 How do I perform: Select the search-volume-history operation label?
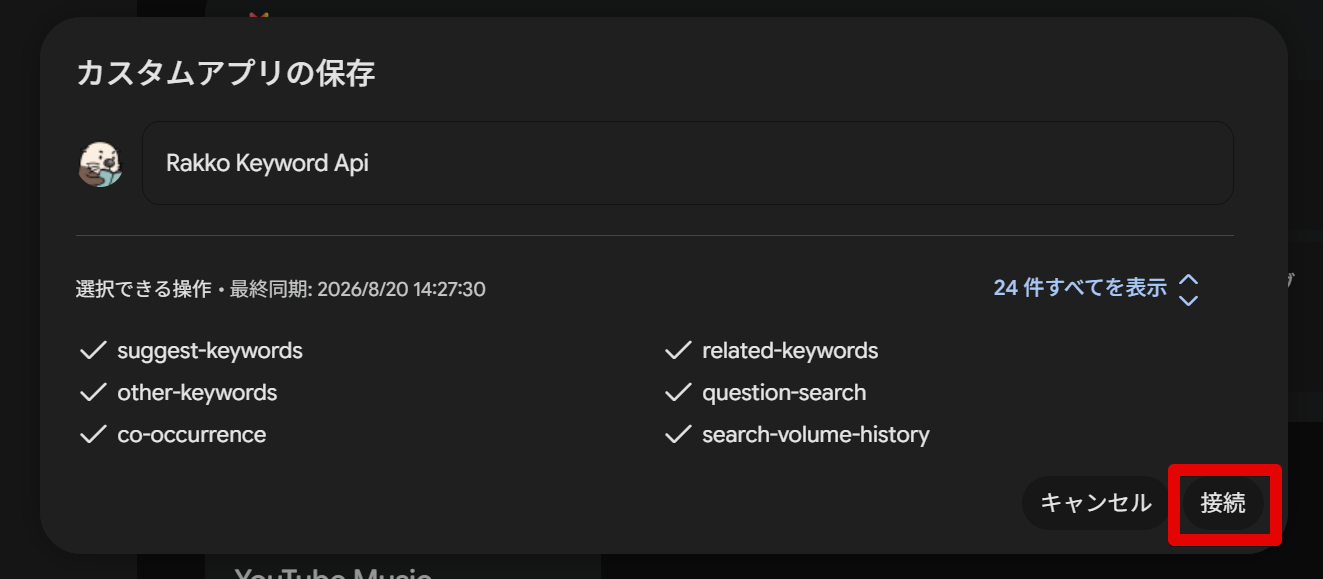pos(816,435)
